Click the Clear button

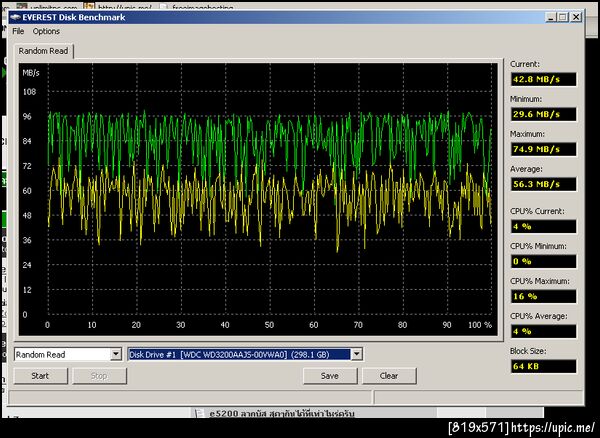click(x=389, y=376)
